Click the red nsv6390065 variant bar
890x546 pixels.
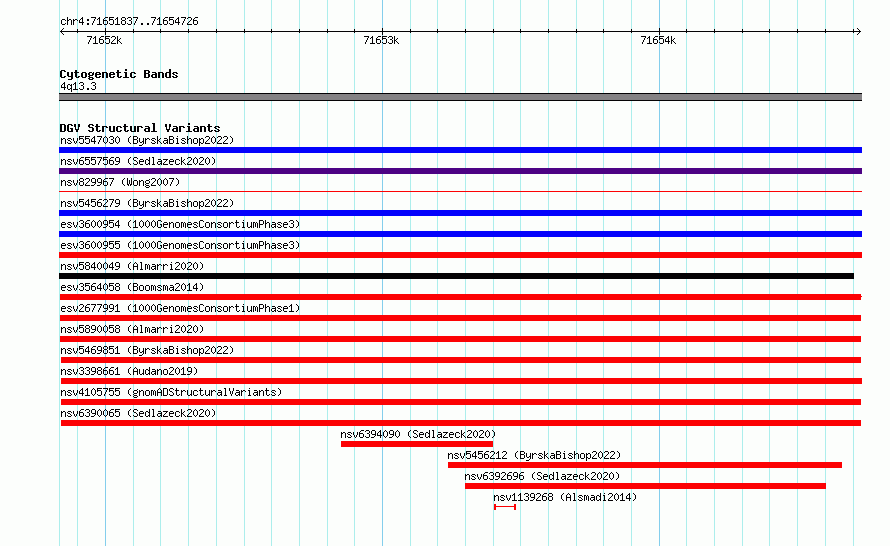click(460, 423)
